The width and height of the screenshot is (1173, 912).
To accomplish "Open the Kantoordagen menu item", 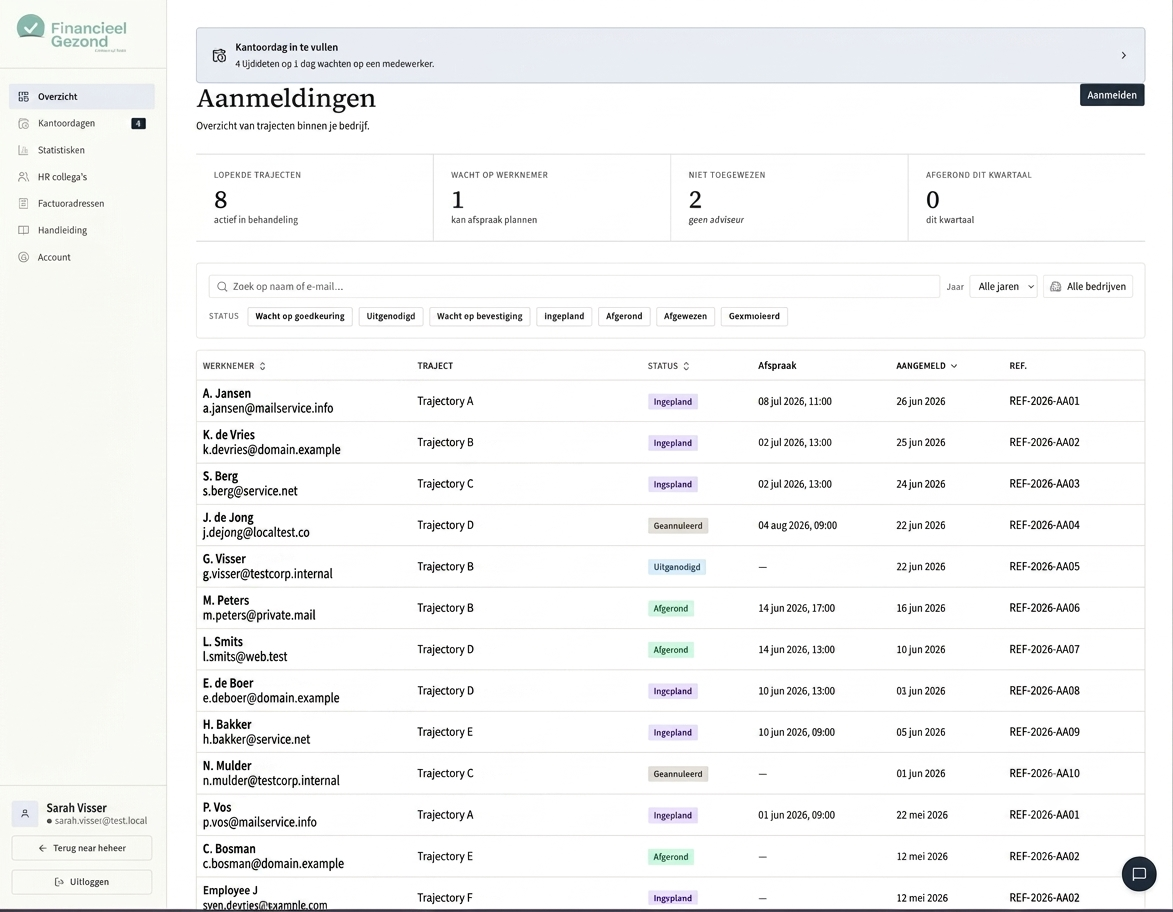I will (82, 123).
